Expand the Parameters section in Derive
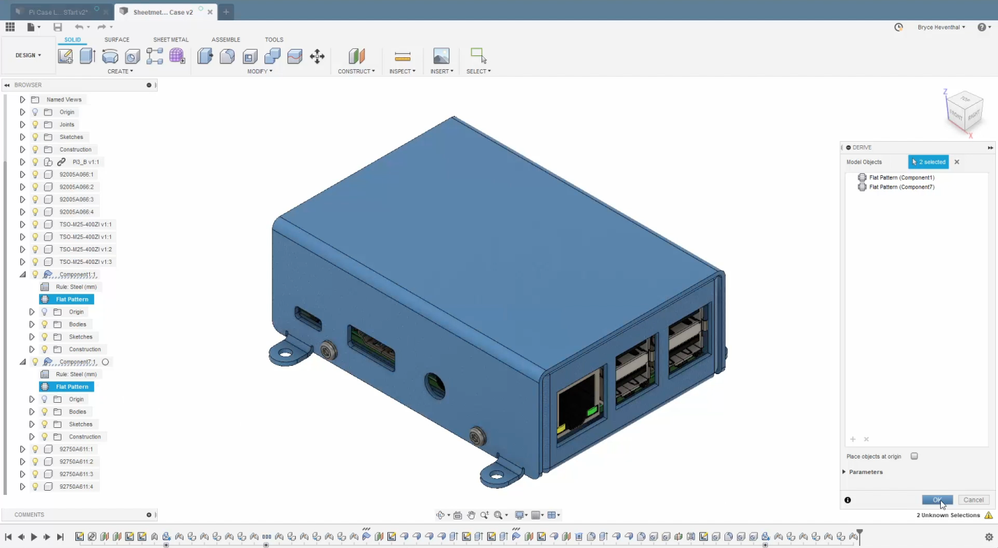This screenshot has height=548, width=998. pyautogui.click(x=845, y=472)
